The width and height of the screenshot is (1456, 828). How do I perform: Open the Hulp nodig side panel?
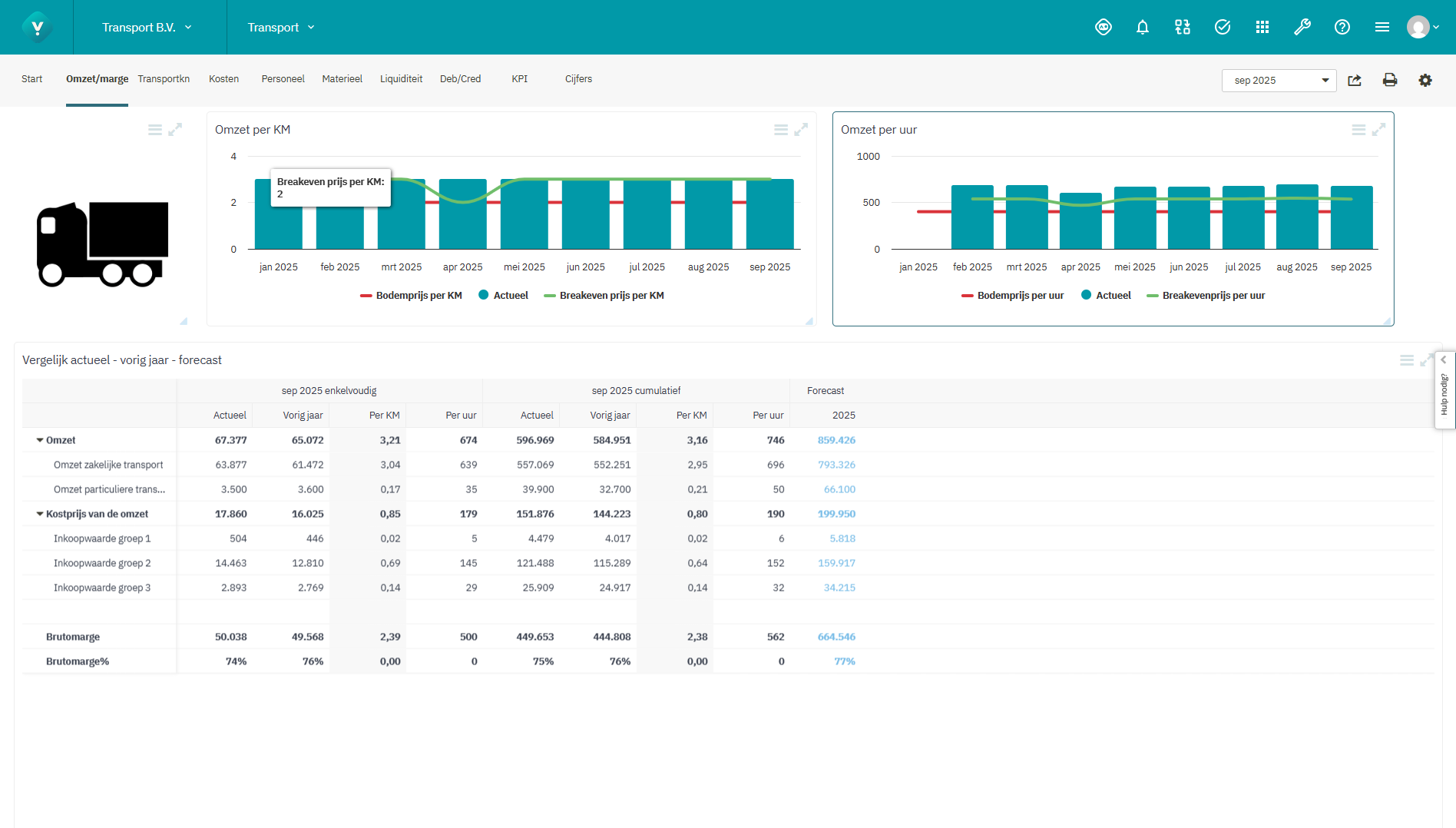point(1444,392)
